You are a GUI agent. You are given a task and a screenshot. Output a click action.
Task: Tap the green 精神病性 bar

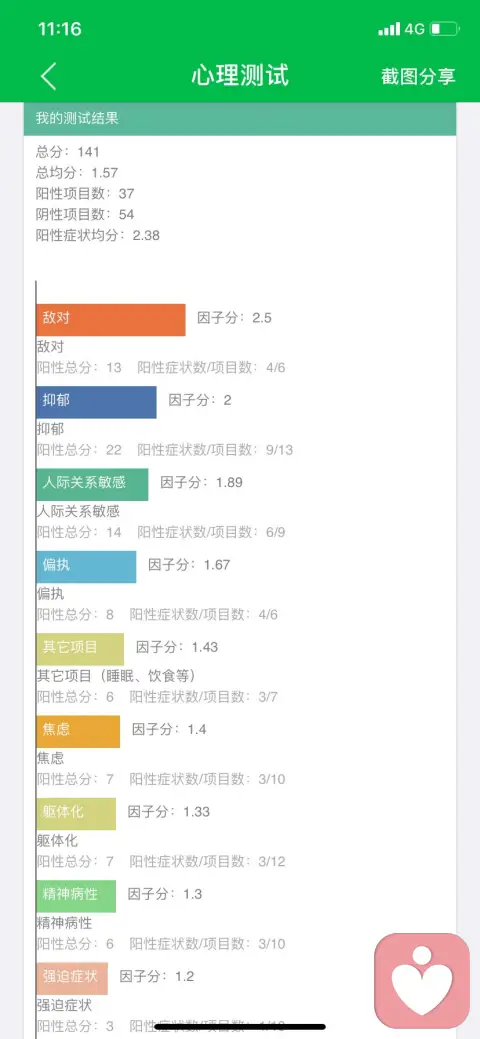[x=76, y=896]
